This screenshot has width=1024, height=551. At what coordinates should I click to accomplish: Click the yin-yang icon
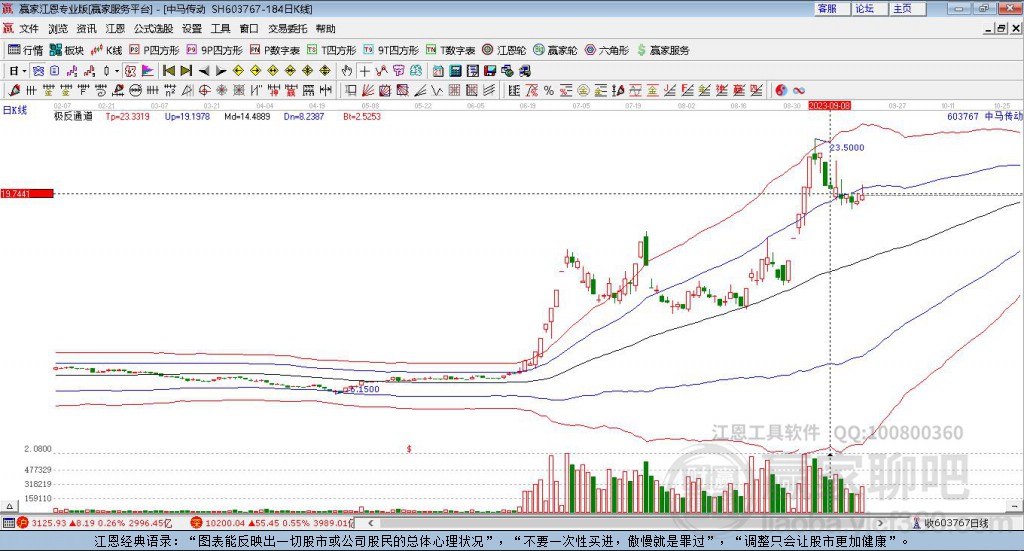(781, 90)
